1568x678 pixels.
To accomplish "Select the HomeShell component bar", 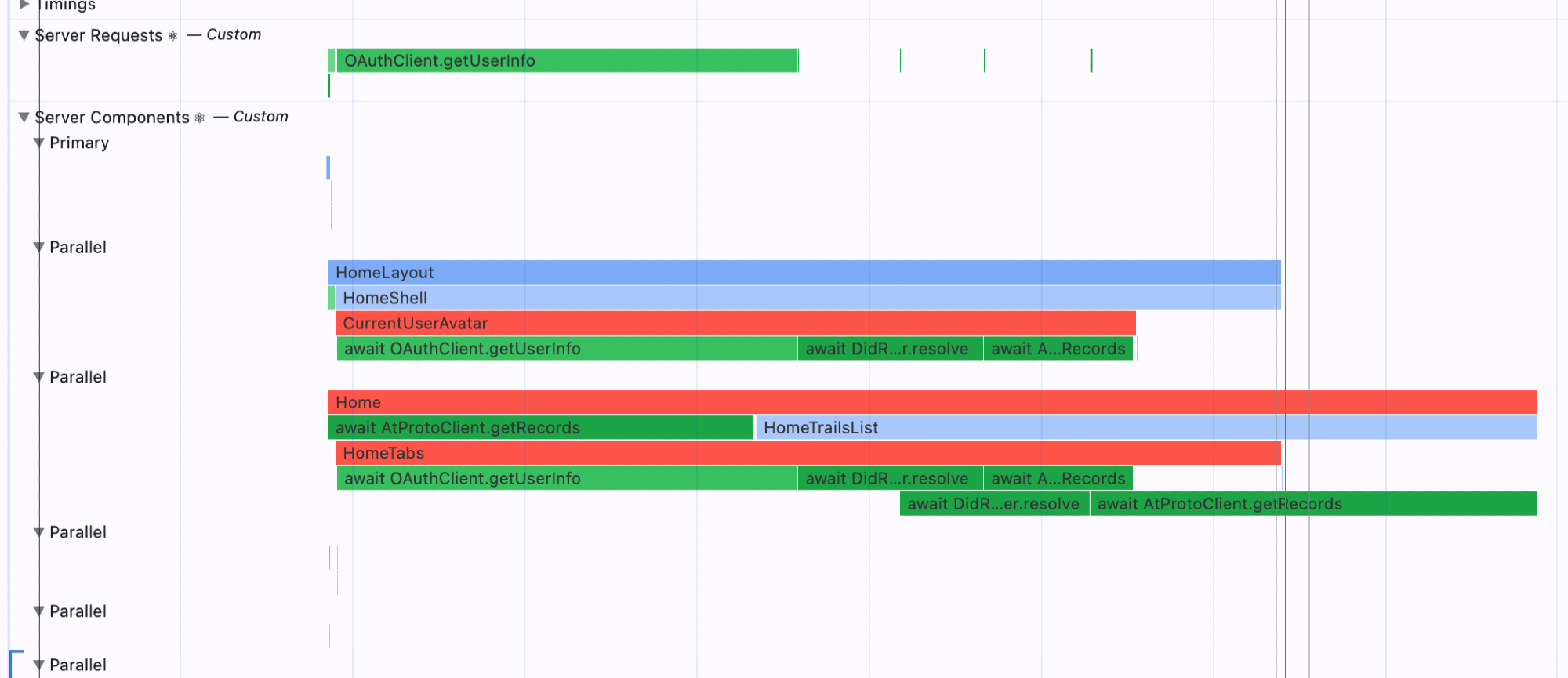I will click(x=808, y=298).
